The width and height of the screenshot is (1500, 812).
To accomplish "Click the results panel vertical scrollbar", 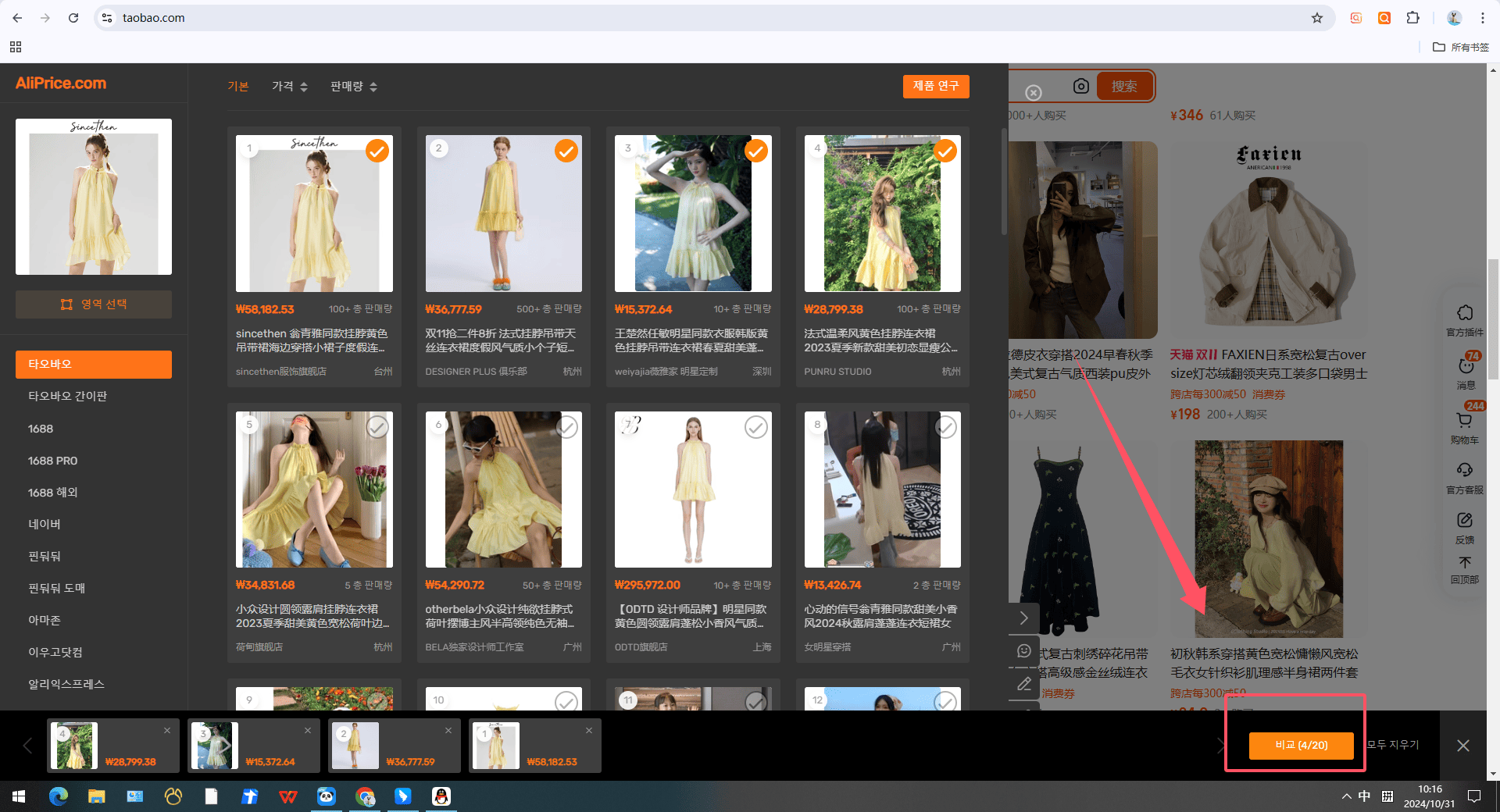I will [x=1004, y=181].
